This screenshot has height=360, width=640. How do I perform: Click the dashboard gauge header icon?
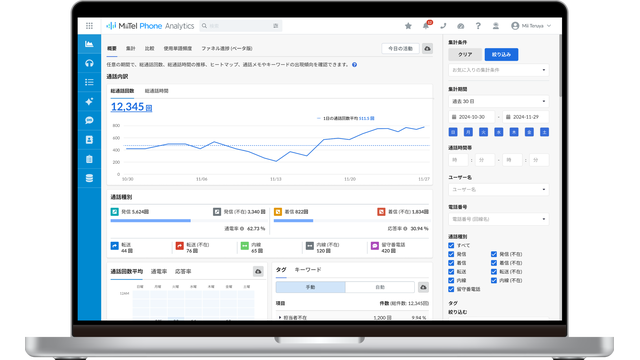point(461,26)
